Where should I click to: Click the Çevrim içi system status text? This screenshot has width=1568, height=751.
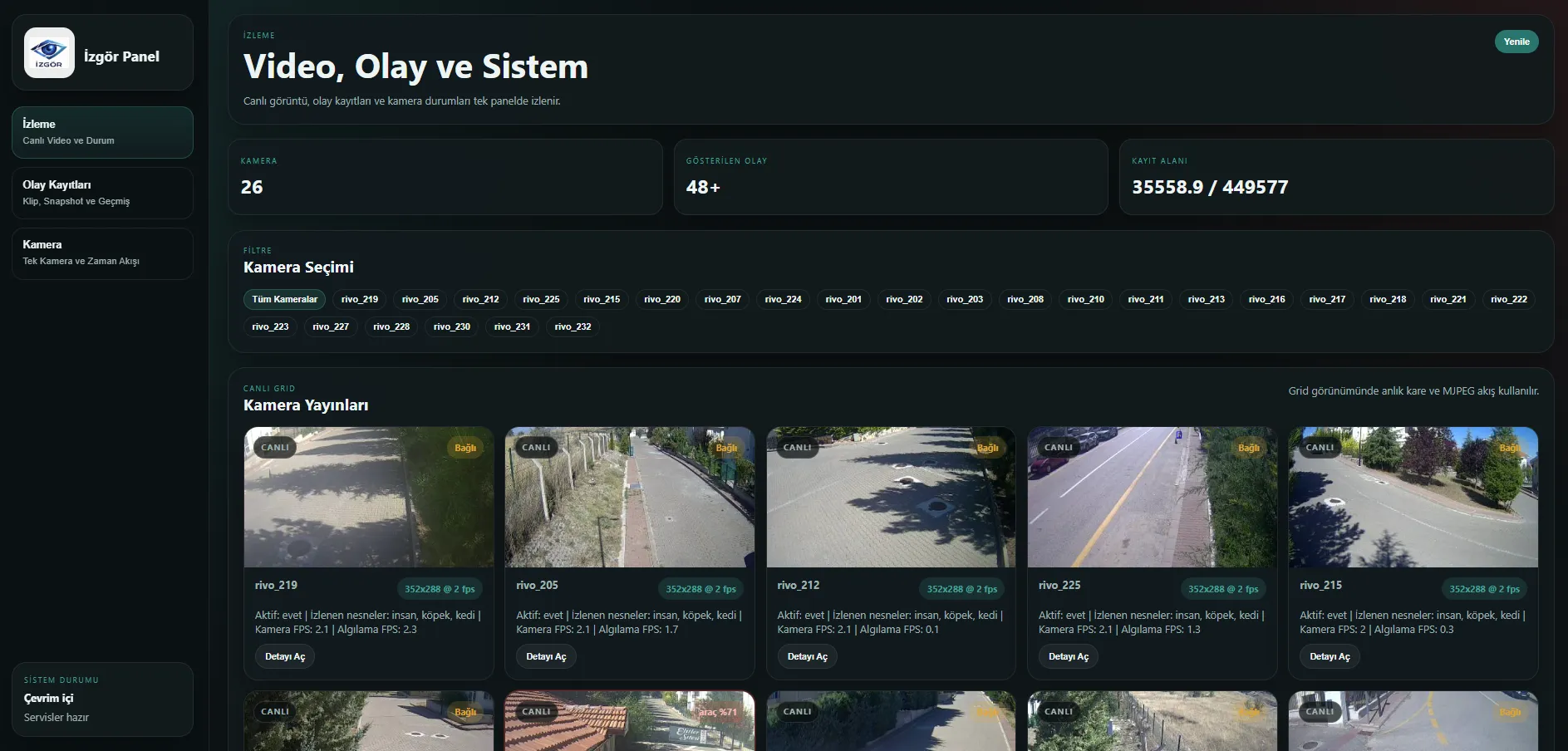[48, 698]
